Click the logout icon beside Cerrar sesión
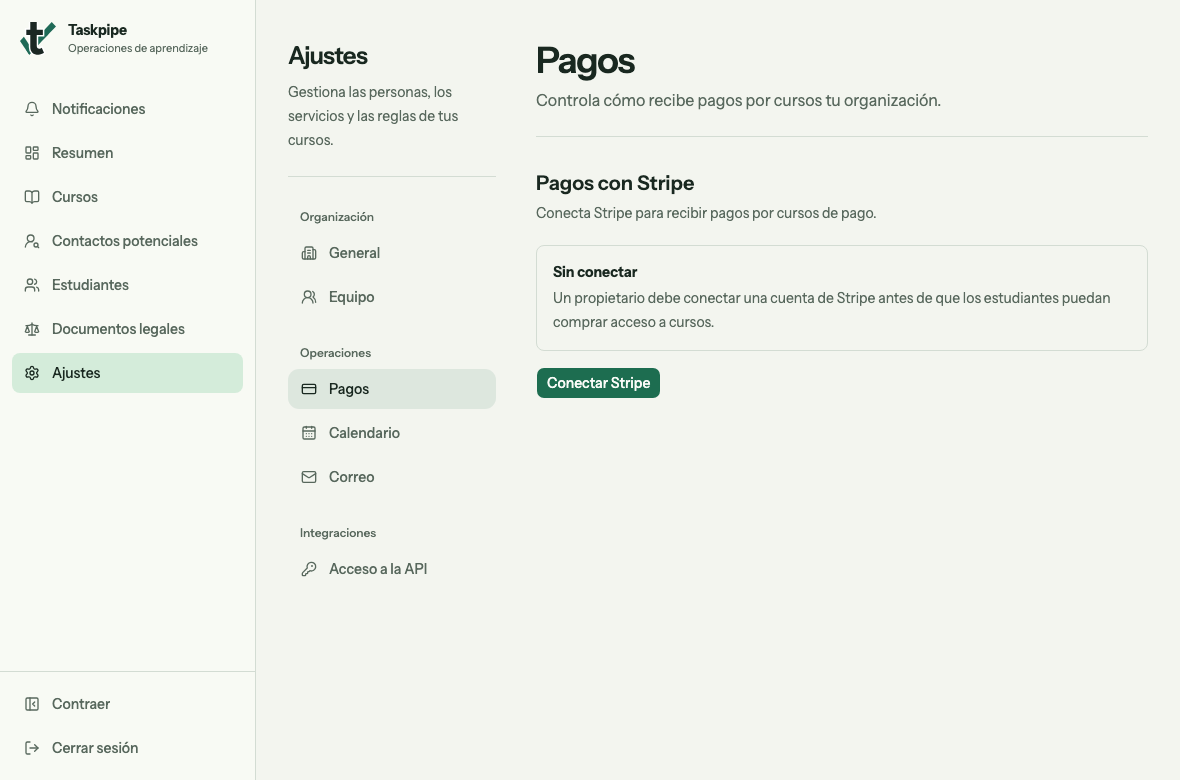This screenshot has height=780, width=1180. pyautogui.click(x=32, y=748)
